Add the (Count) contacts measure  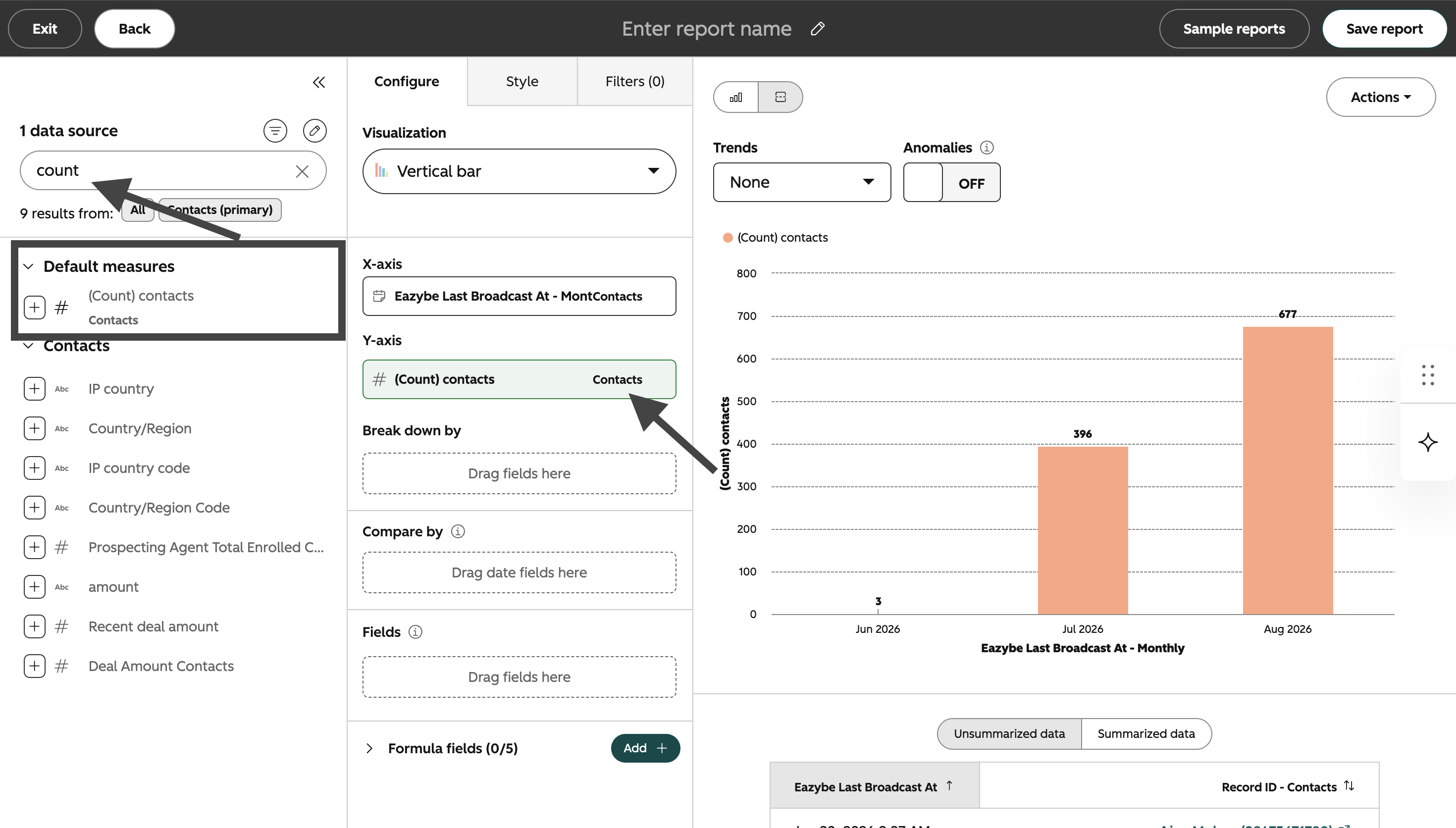click(35, 307)
